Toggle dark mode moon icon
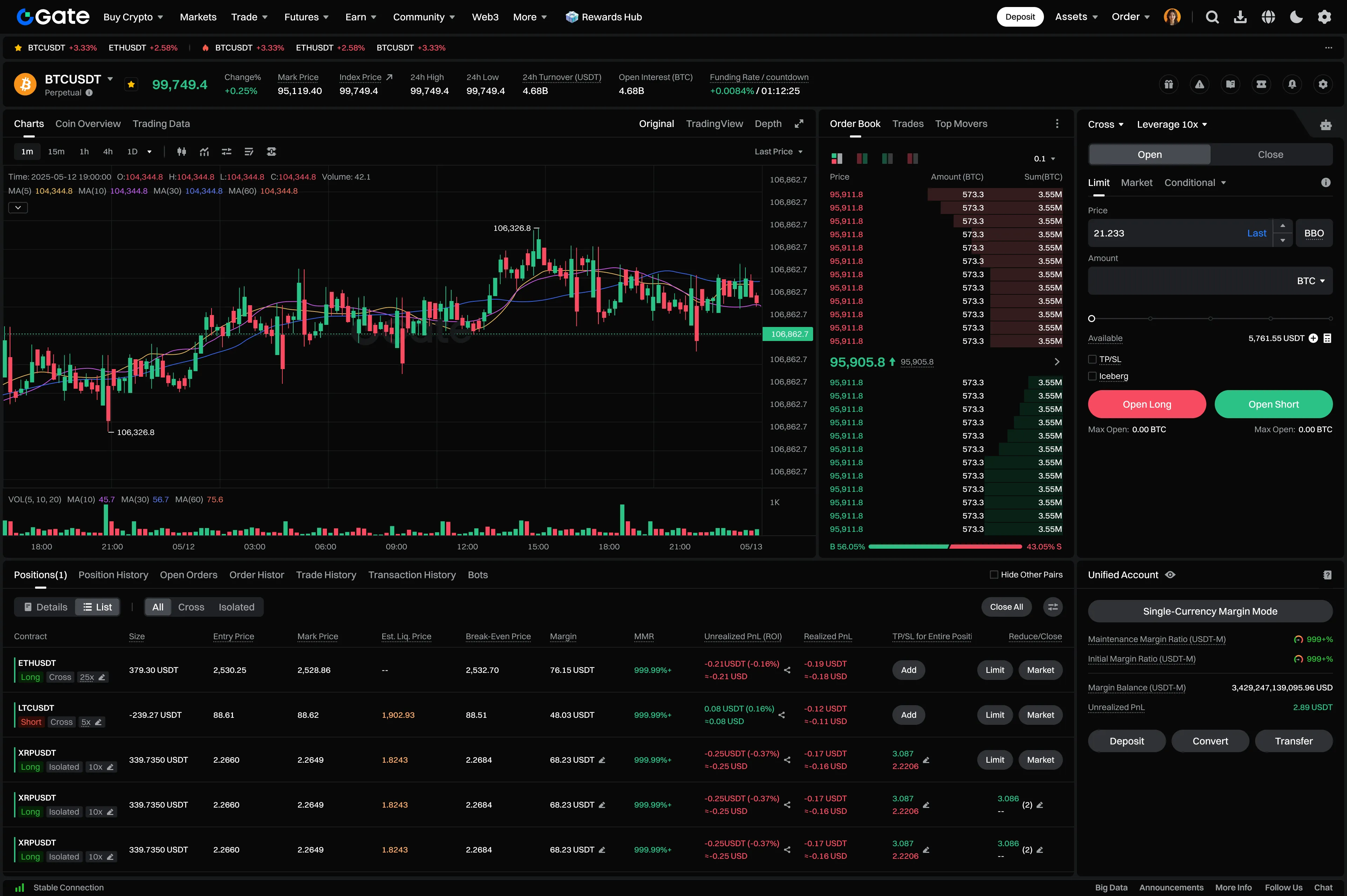The image size is (1347, 896). tap(1296, 16)
